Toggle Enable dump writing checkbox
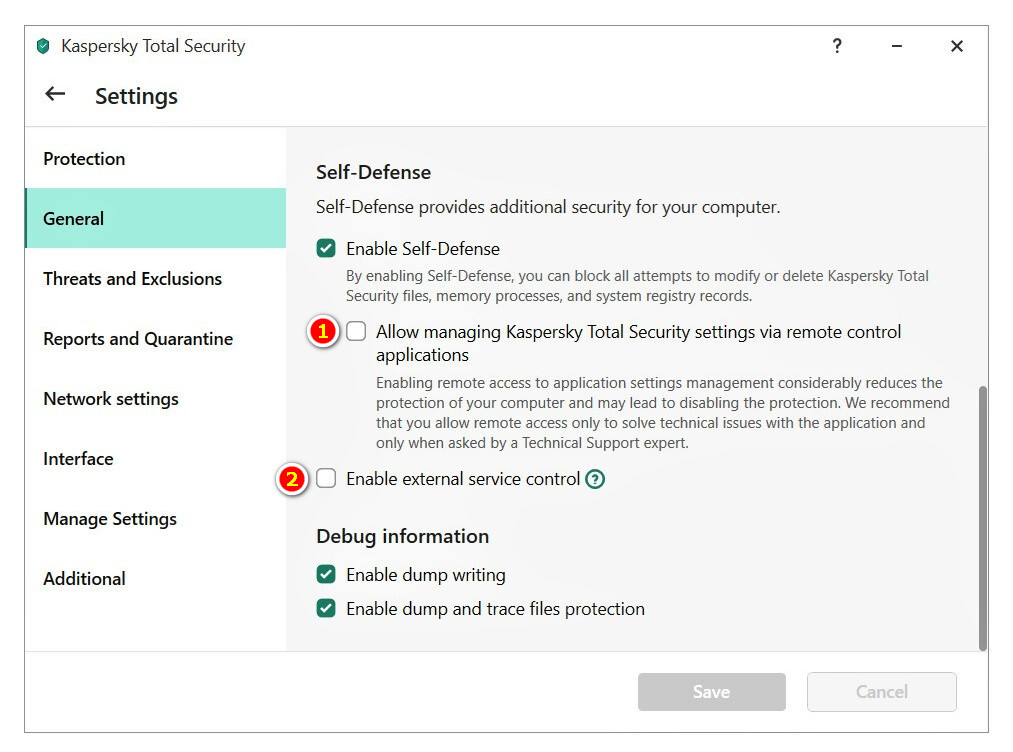This screenshot has width=1013, height=752. (x=326, y=574)
